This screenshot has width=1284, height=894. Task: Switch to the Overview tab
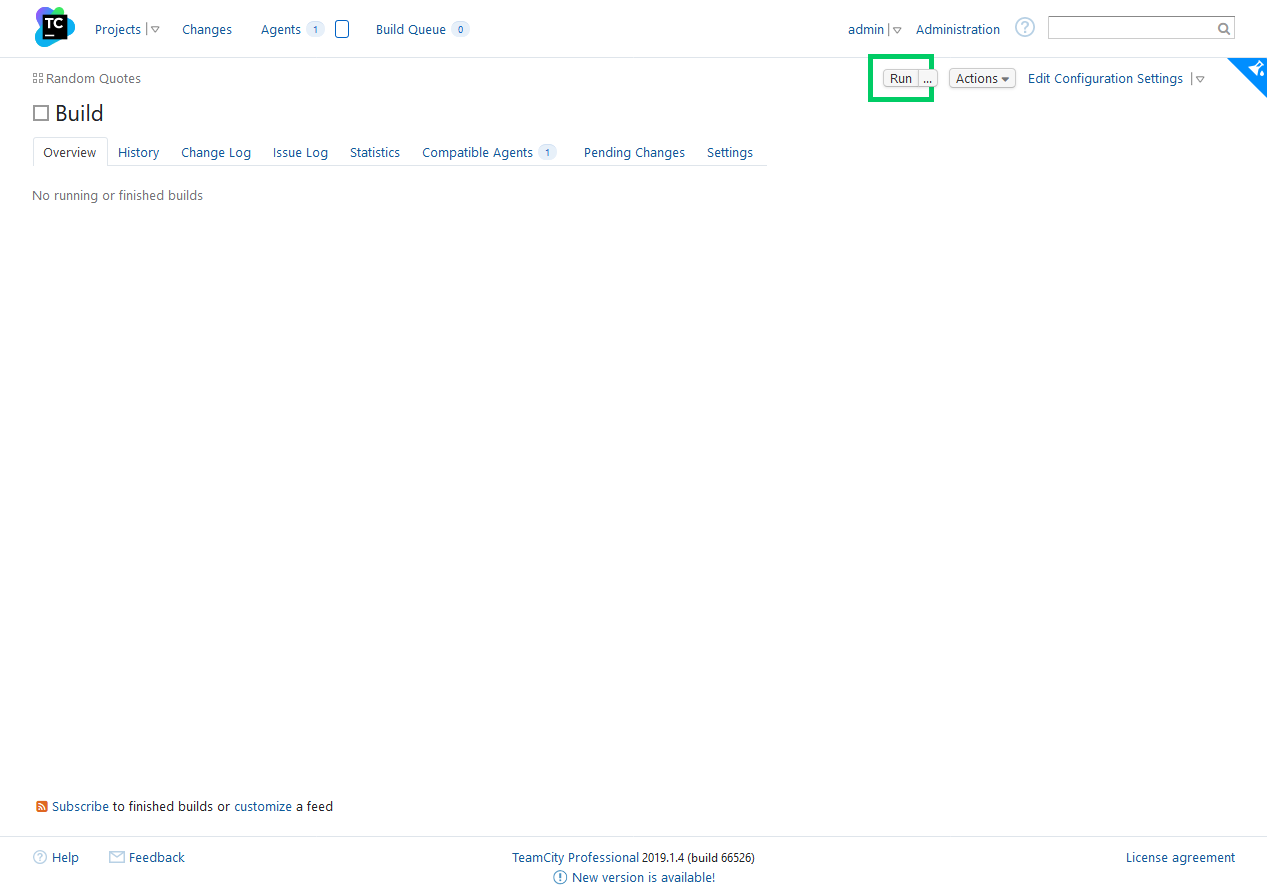click(x=70, y=152)
